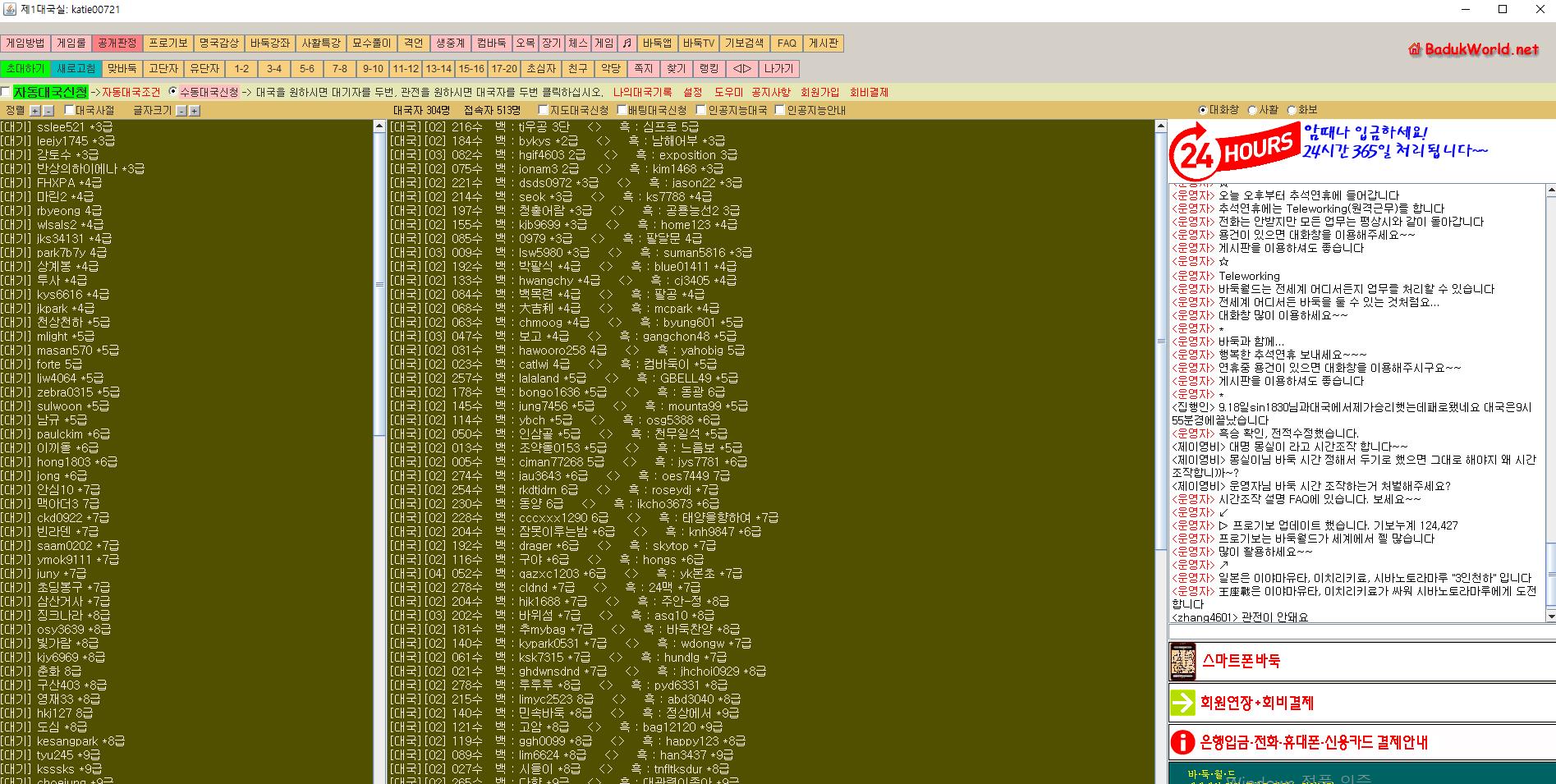The image size is (1556, 784).
Task: Click the 24 HOURS banner icon
Action: coord(1235,151)
